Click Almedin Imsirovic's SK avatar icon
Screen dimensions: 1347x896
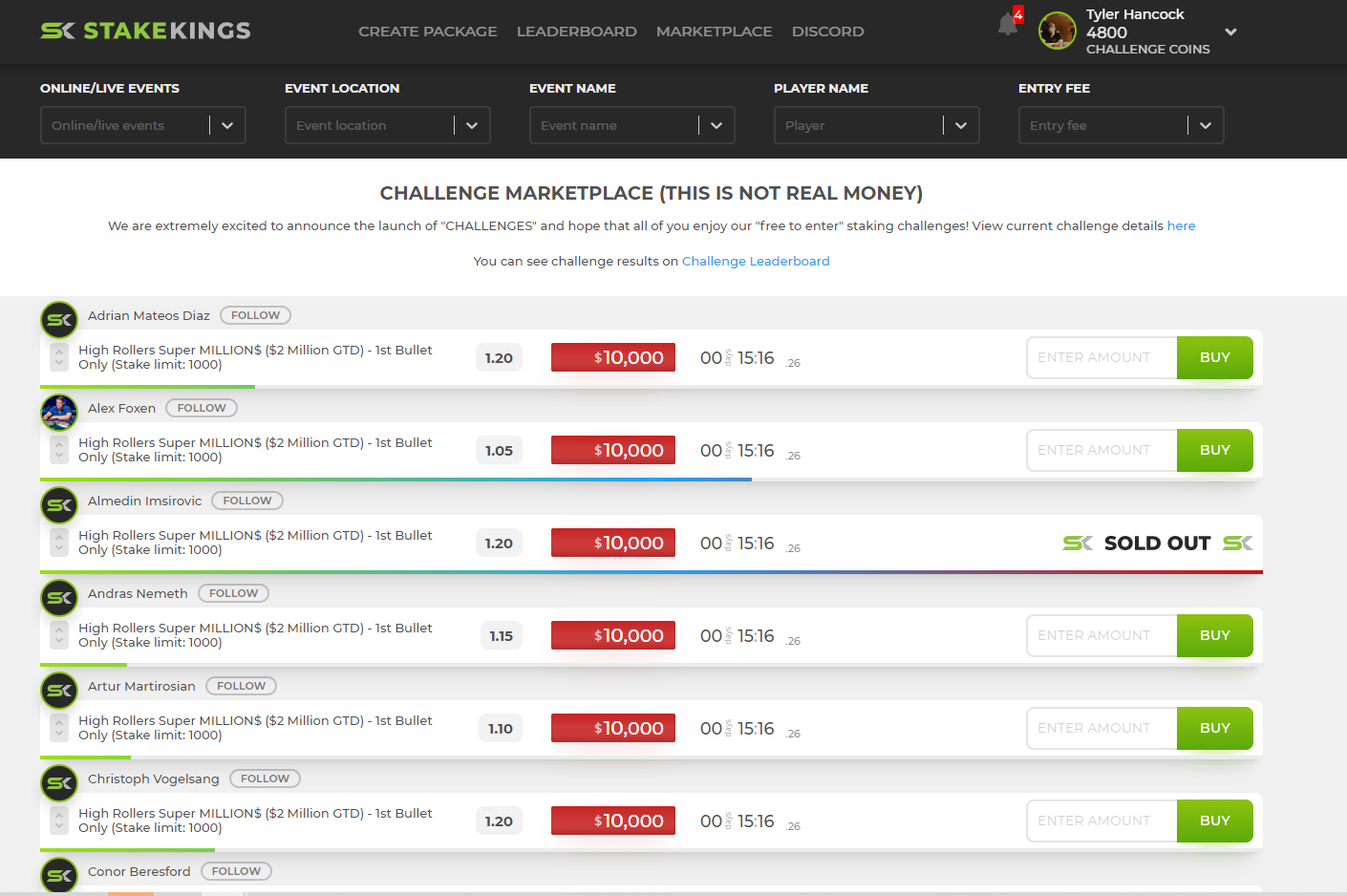59,505
